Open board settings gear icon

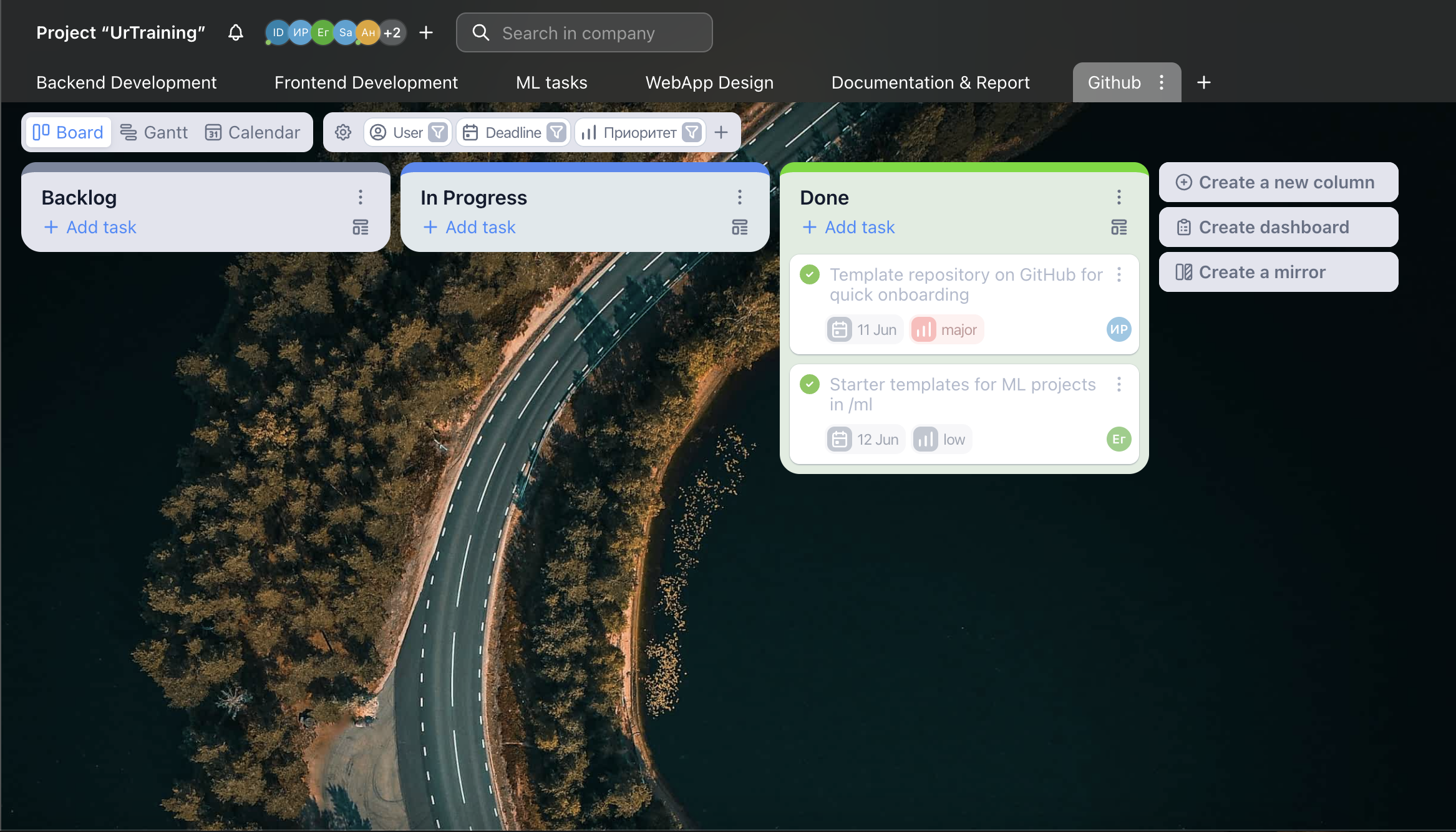click(x=343, y=132)
